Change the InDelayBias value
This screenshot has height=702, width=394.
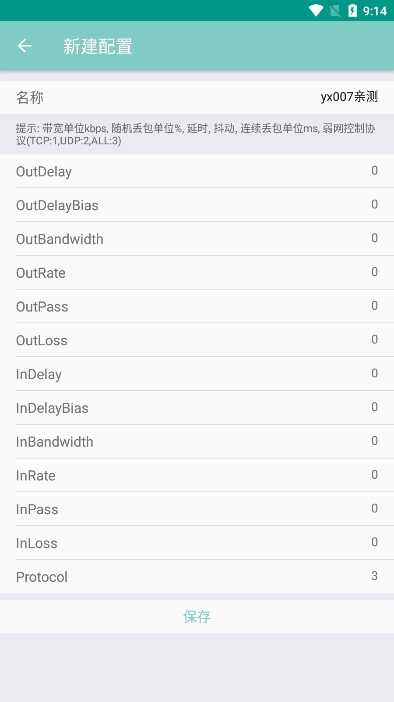(x=374, y=407)
